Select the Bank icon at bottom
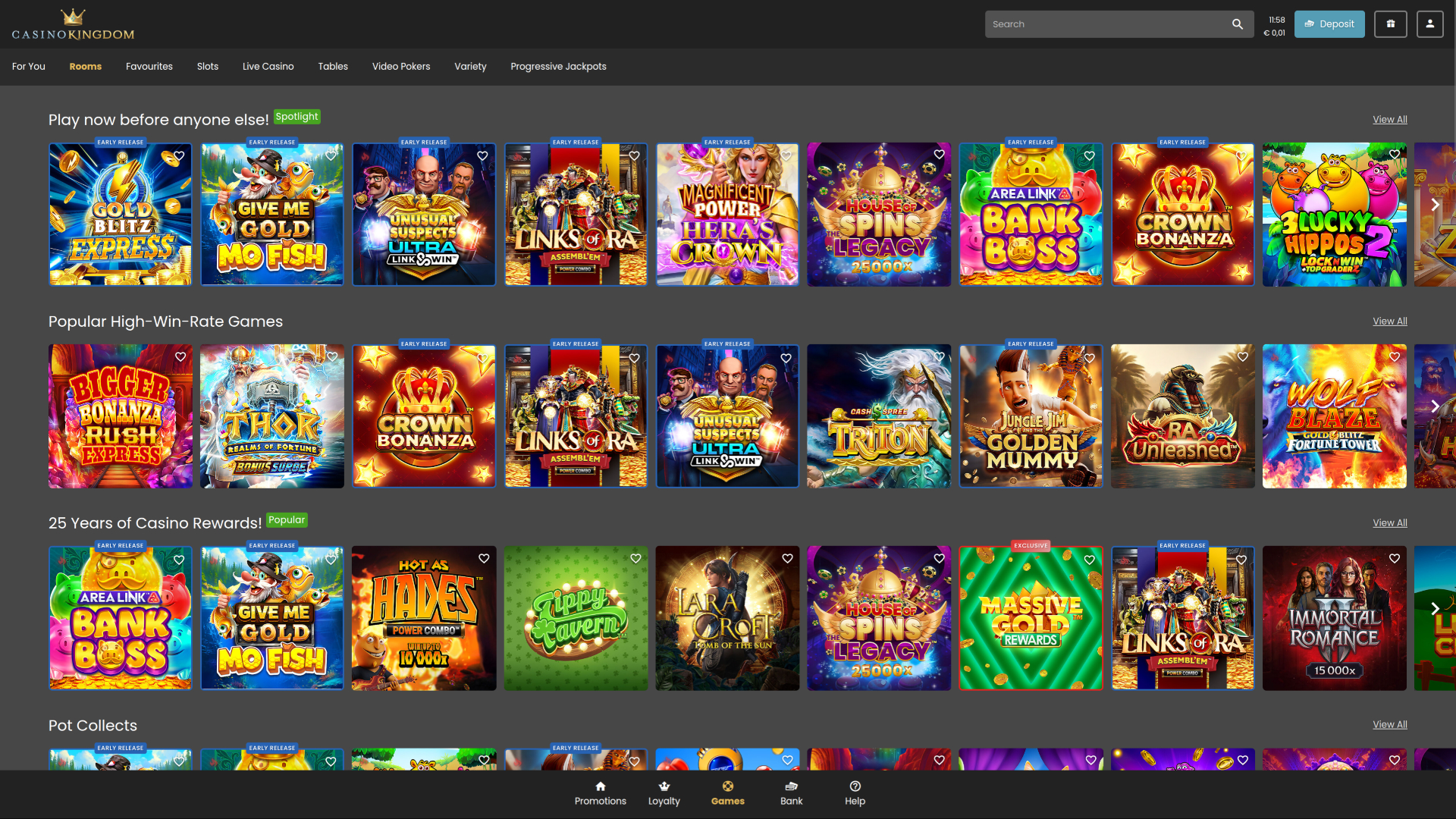The width and height of the screenshot is (1456, 819). coord(791,792)
